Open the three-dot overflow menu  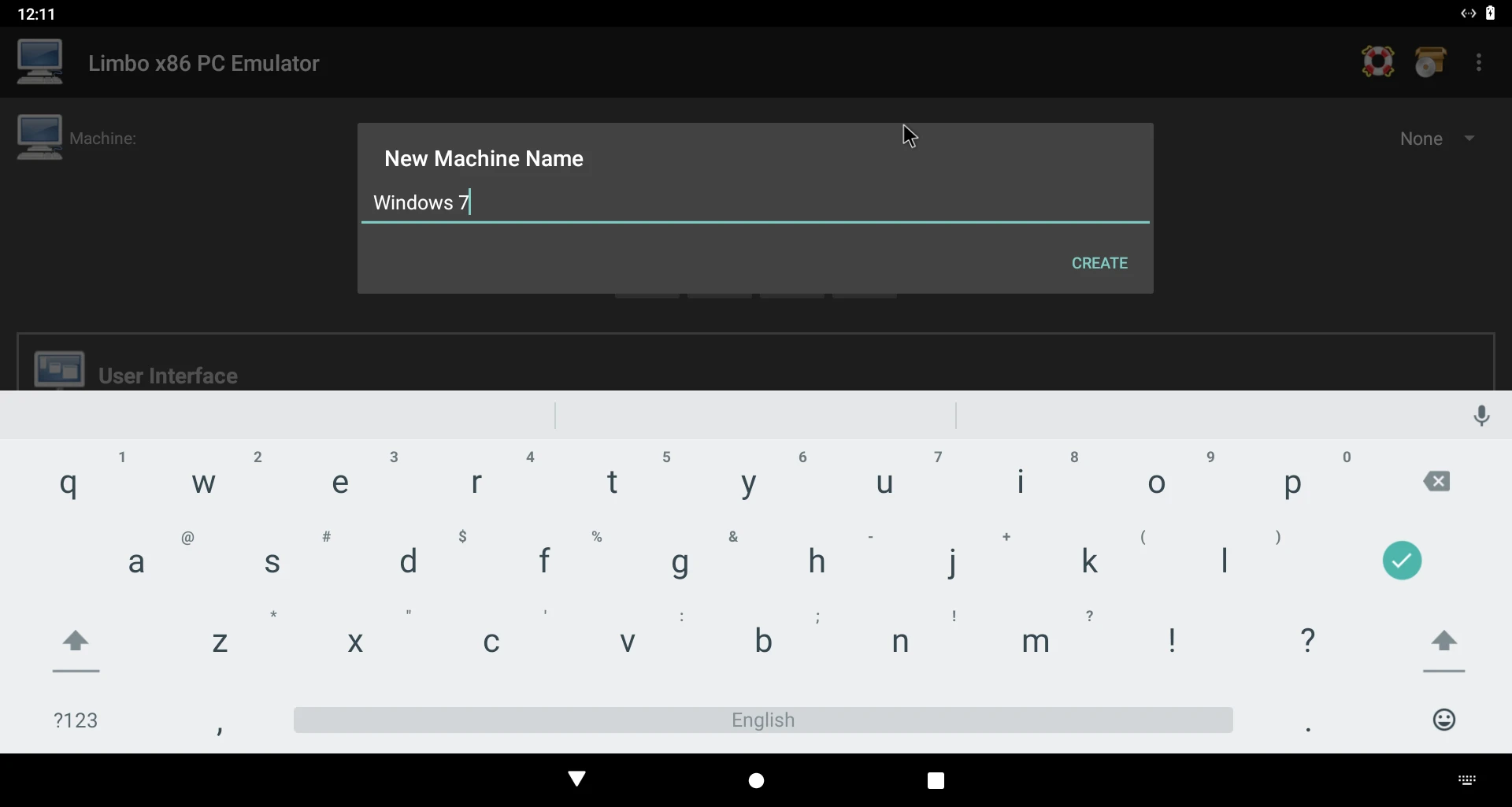[x=1480, y=62]
